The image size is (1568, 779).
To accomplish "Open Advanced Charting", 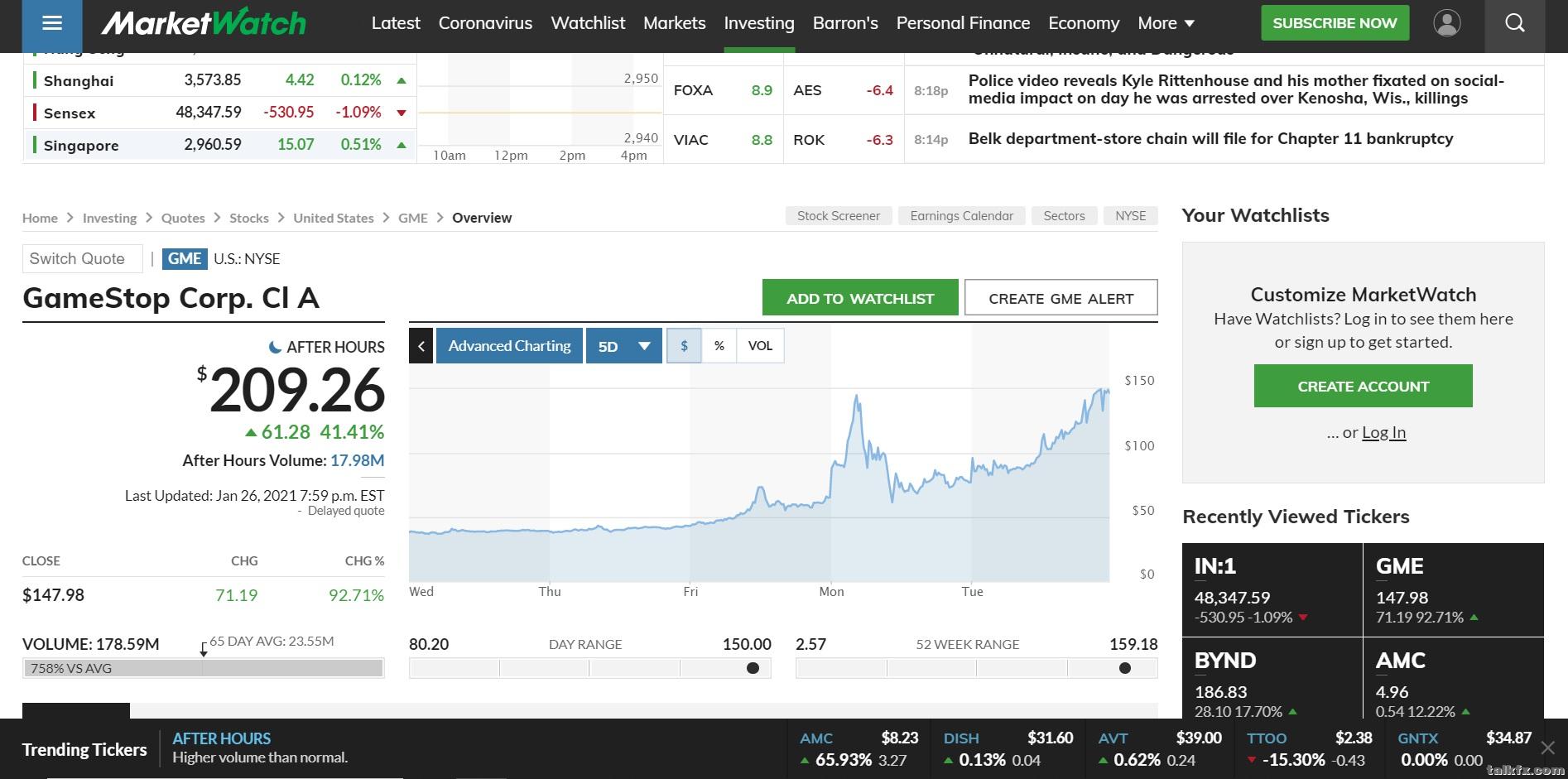I will 509,346.
